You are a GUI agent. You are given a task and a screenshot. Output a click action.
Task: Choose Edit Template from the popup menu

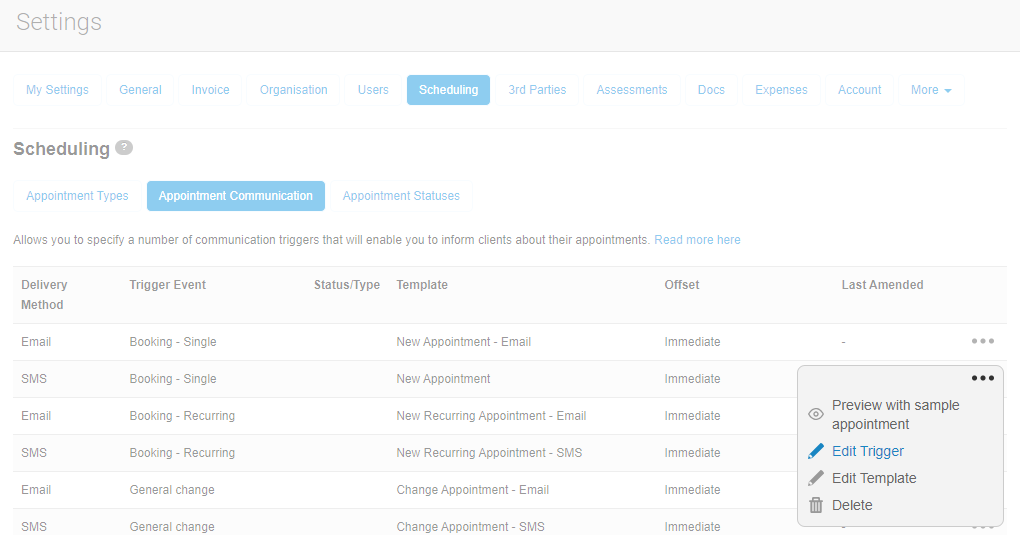pyautogui.click(x=873, y=478)
